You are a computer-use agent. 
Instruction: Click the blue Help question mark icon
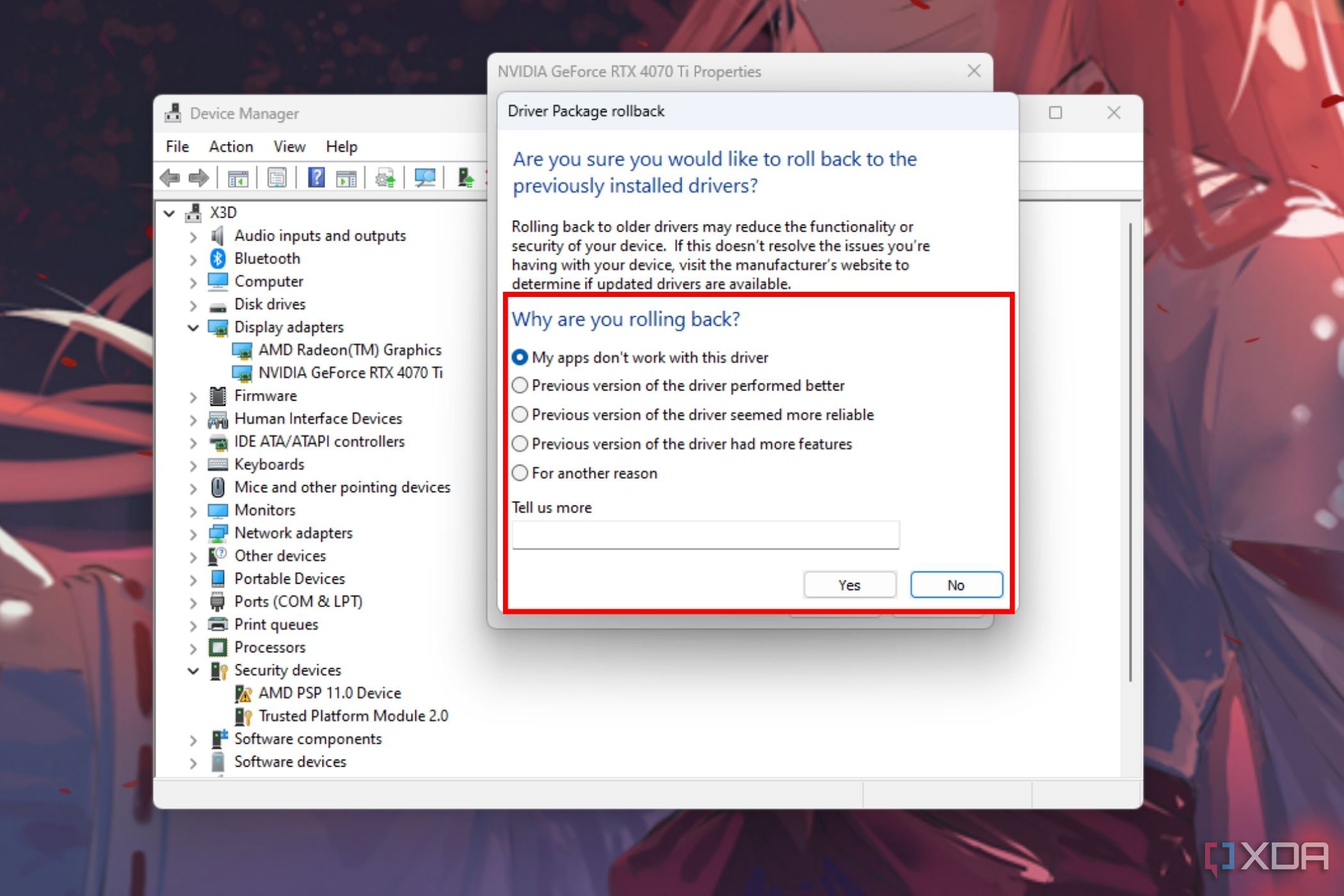tap(316, 177)
